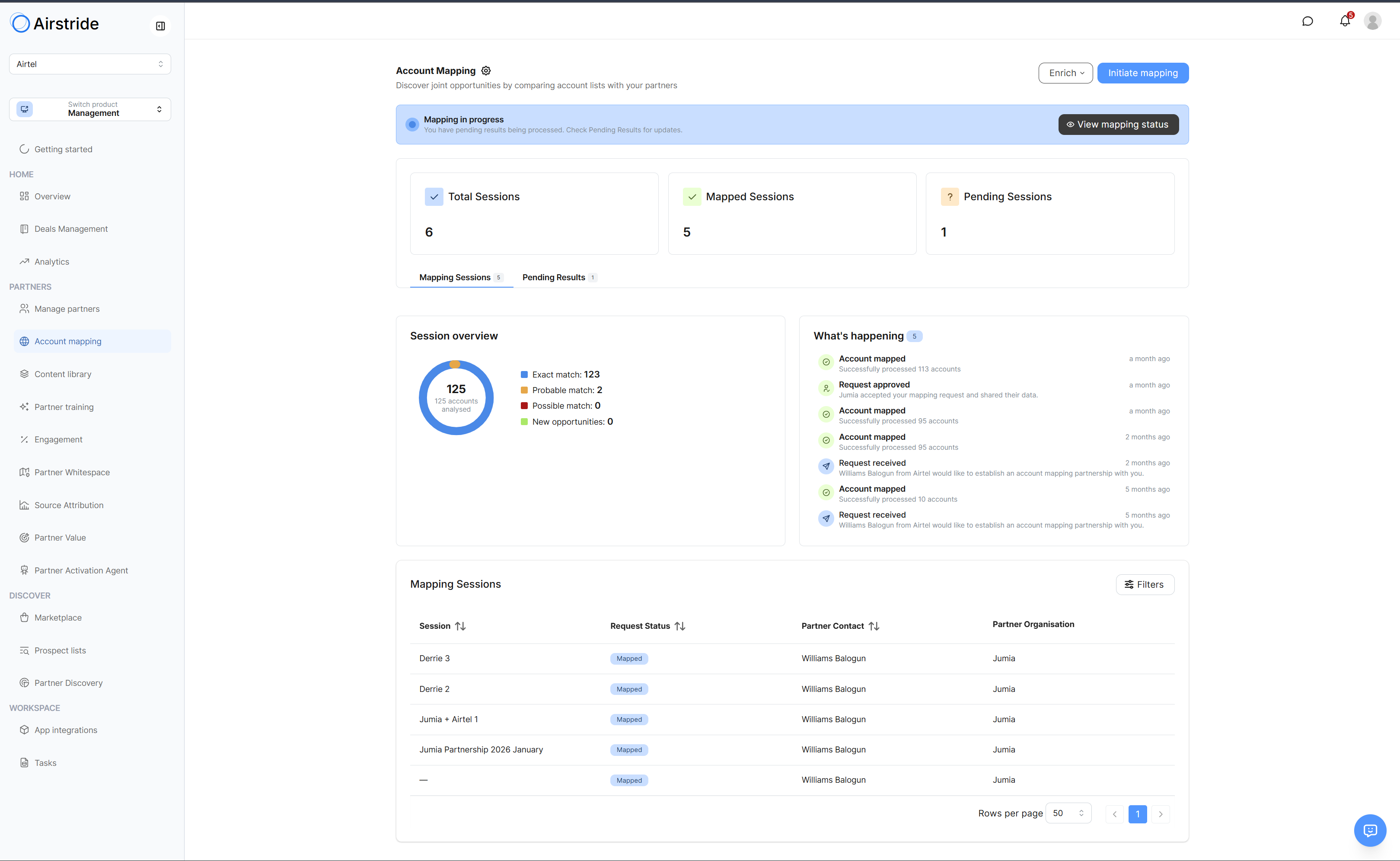
Task: Open the Derrie 3 session row
Action: 791,659
